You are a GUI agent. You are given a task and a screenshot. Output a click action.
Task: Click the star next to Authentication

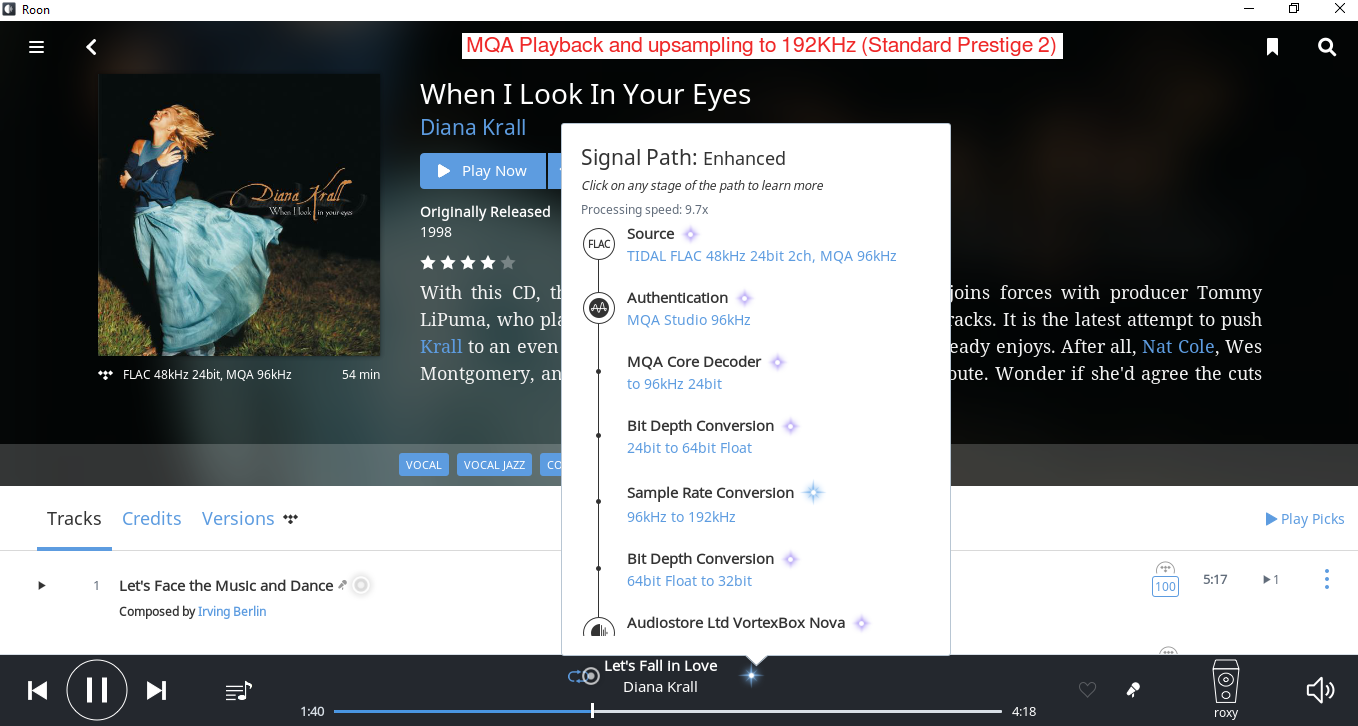[x=744, y=298]
